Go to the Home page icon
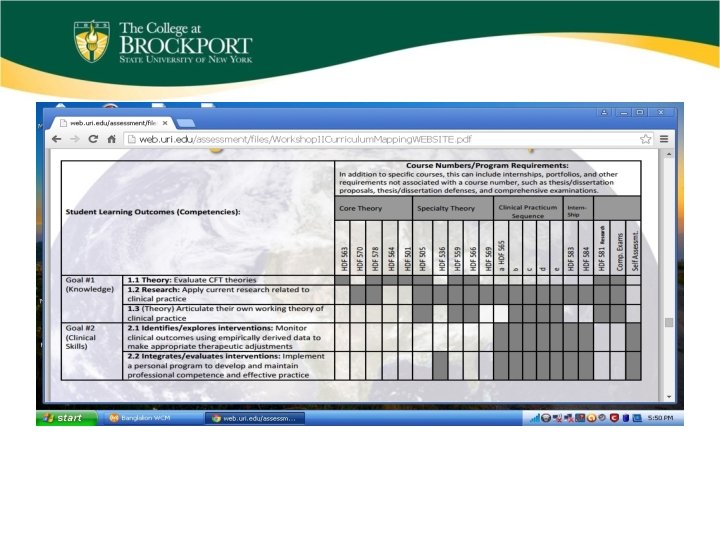The width and height of the screenshot is (720, 540). [111, 139]
